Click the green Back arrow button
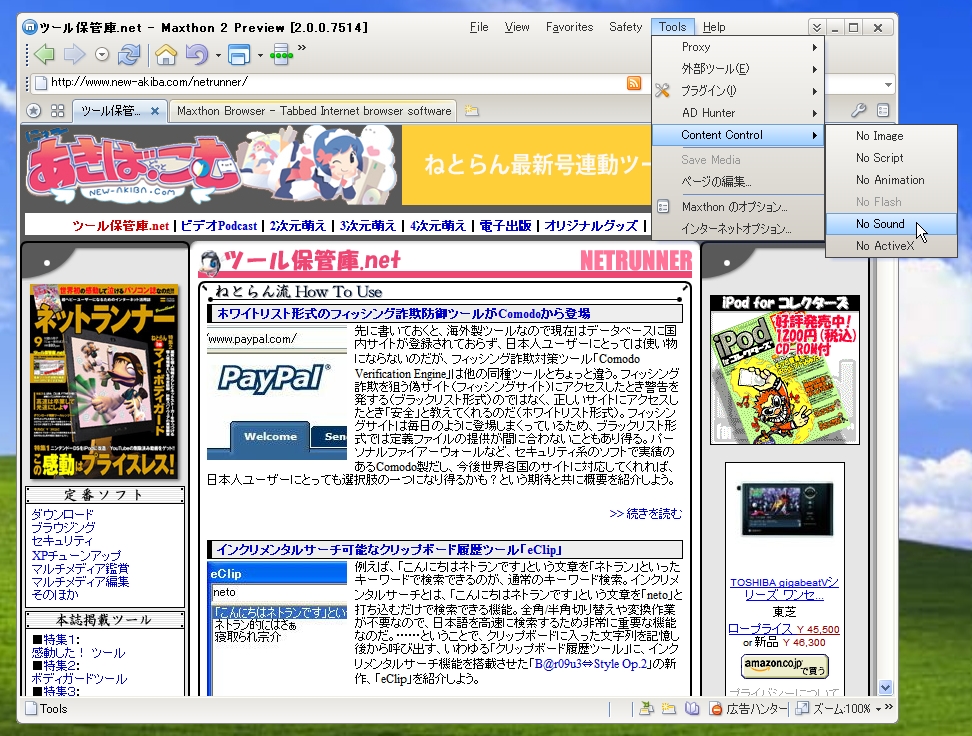Screen dimensions: 972x736 [x=45, y=55]
